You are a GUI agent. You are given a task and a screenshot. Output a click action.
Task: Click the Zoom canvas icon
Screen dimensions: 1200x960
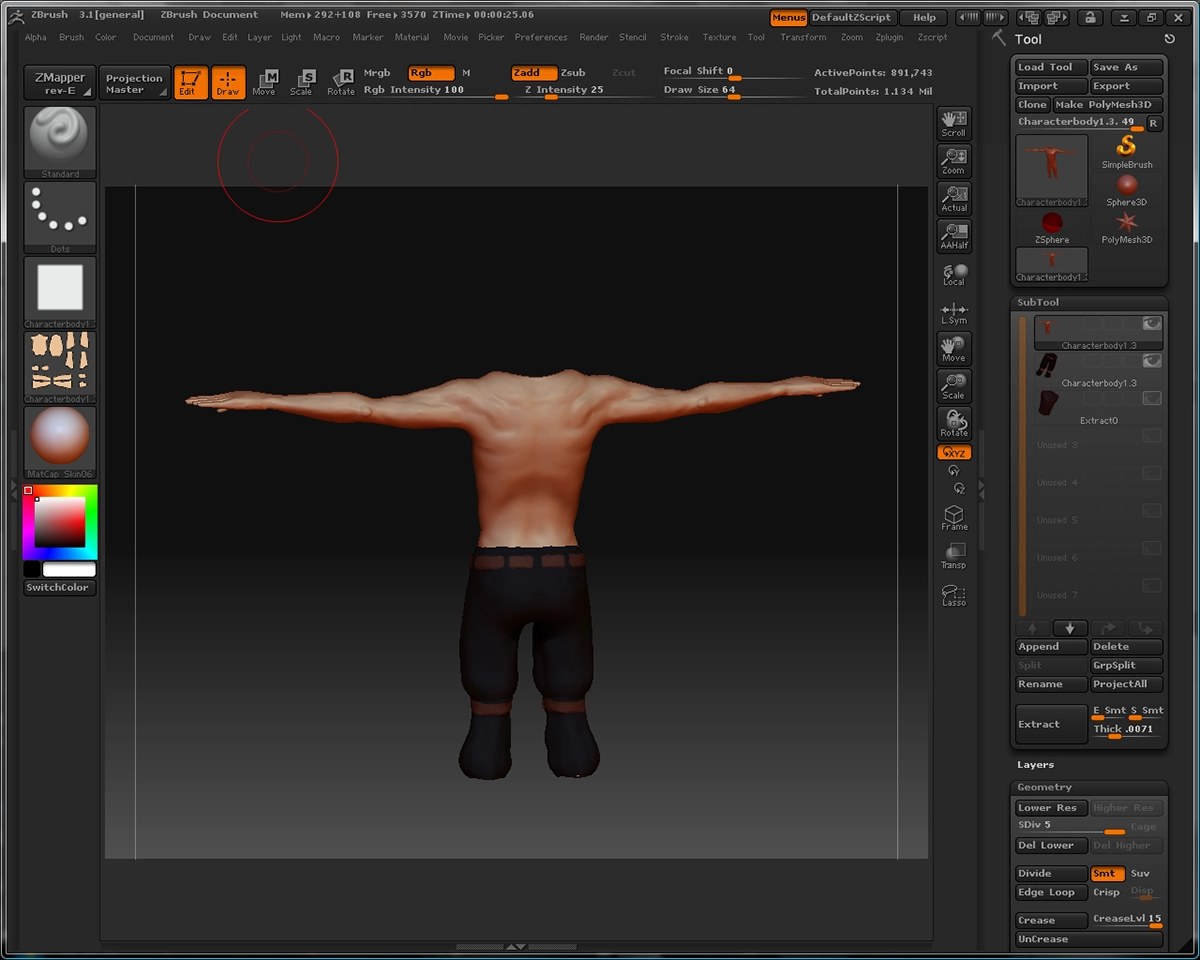pyautogui.click(x=954, y=161)
